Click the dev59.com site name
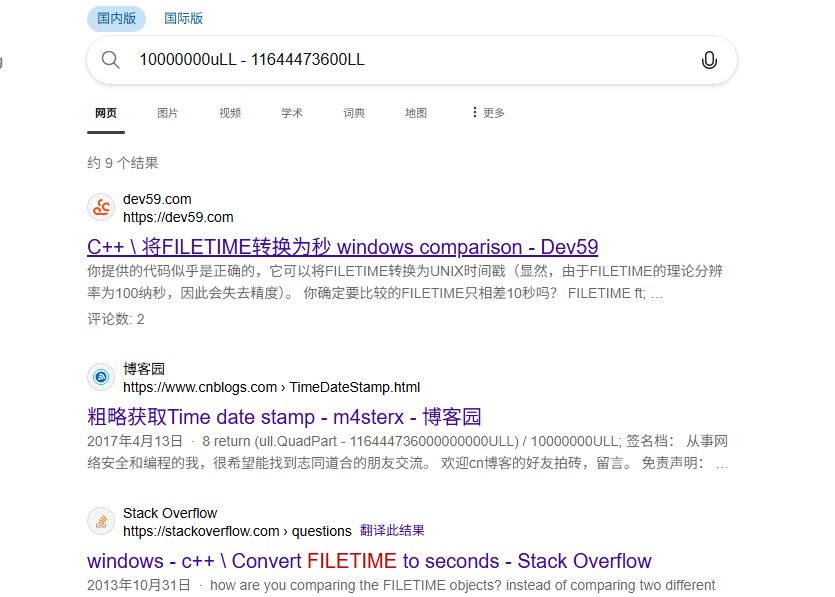Viewport: 835px width, 597px height. (157, 199)
